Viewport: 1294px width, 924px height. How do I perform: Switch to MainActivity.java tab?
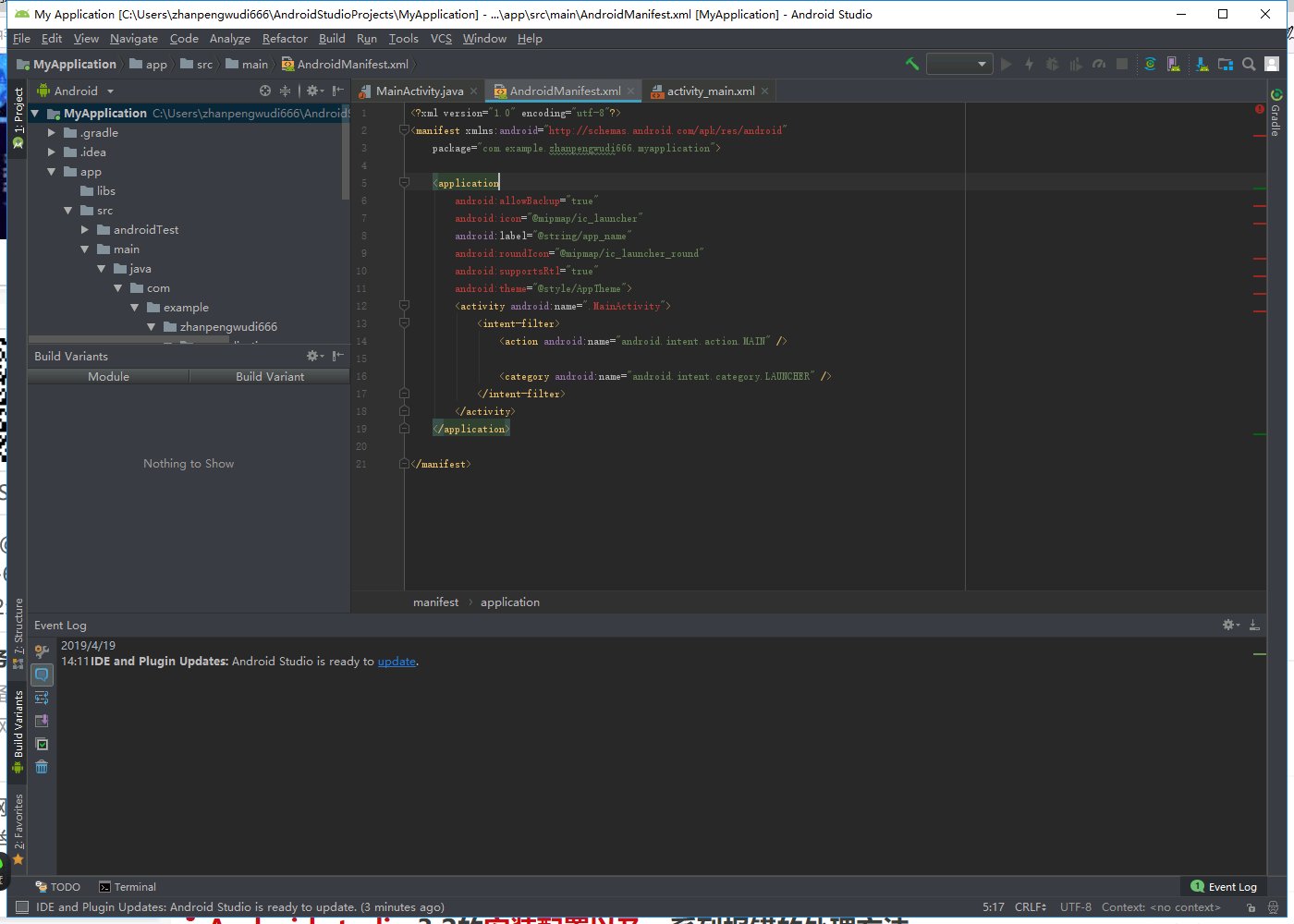click(419, 91)
